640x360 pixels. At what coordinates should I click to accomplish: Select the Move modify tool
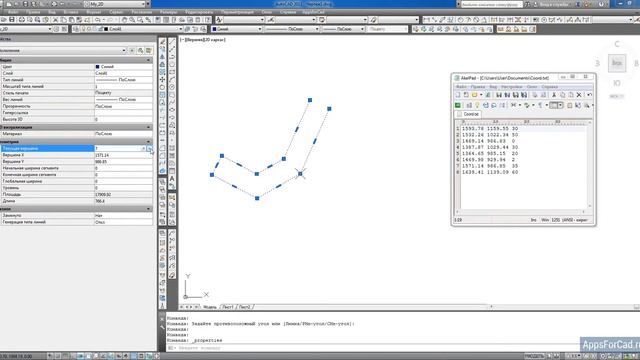pos(162,80)
